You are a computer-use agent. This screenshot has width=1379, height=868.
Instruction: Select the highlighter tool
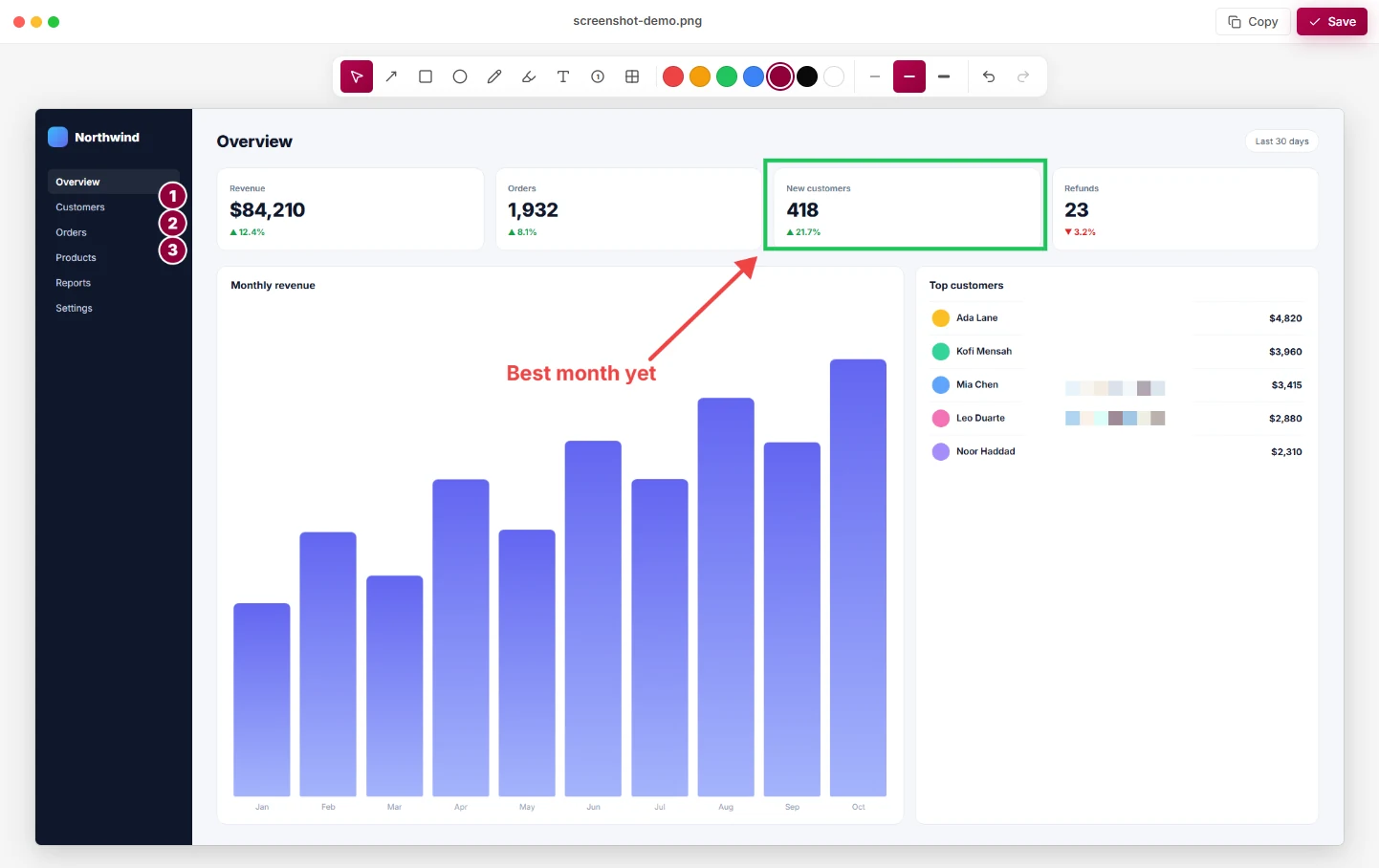[x=529, y=76]
